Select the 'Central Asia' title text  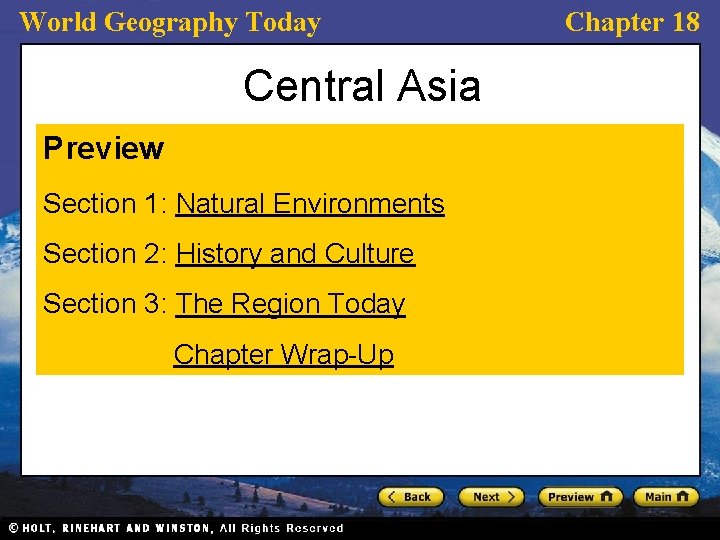[x=362, y=86]
